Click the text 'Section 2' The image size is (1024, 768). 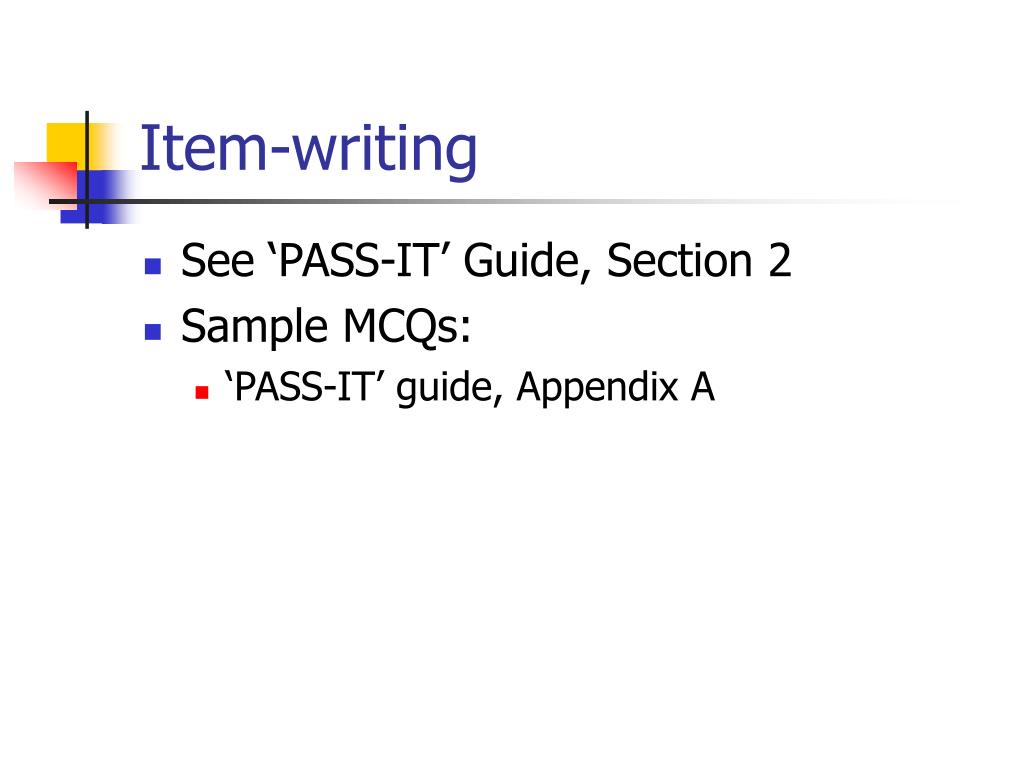pos(699,261)
